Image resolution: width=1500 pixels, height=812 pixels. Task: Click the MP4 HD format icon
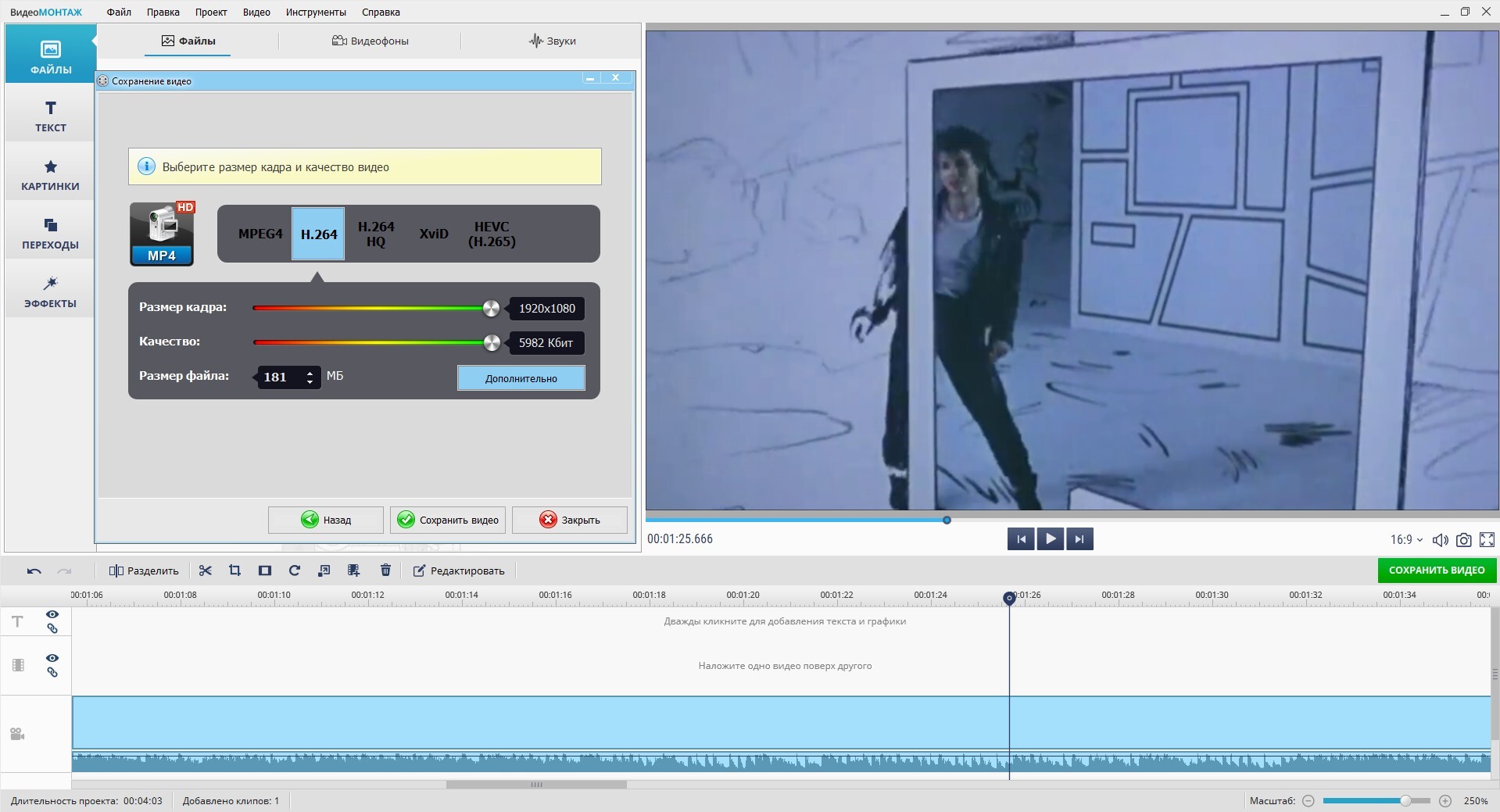click(163, 234)
